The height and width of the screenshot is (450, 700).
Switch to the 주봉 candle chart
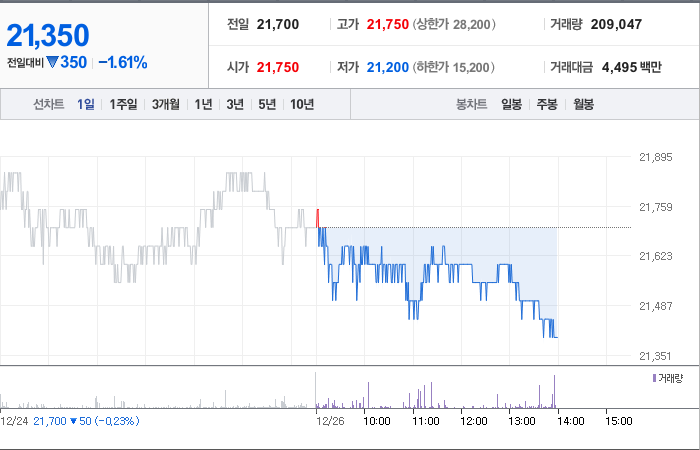click(546, 104)
